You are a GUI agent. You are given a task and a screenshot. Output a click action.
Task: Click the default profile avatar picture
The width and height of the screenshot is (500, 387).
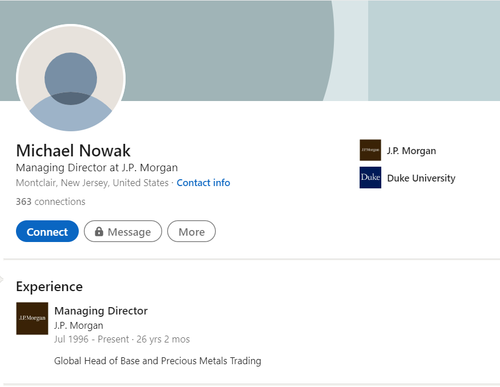71,79
